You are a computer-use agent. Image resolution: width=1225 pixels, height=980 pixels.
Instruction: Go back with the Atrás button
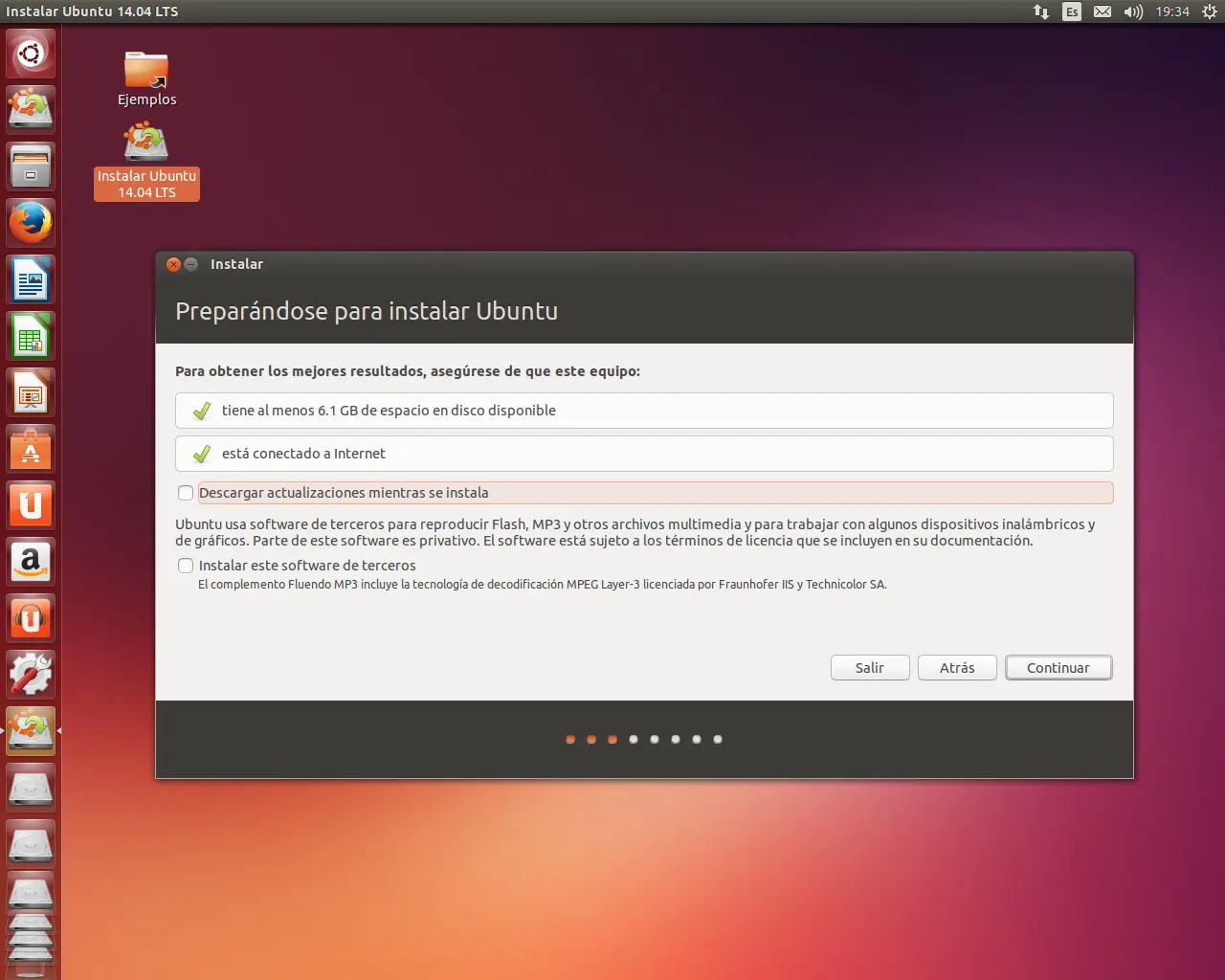(x=957, y=668)
